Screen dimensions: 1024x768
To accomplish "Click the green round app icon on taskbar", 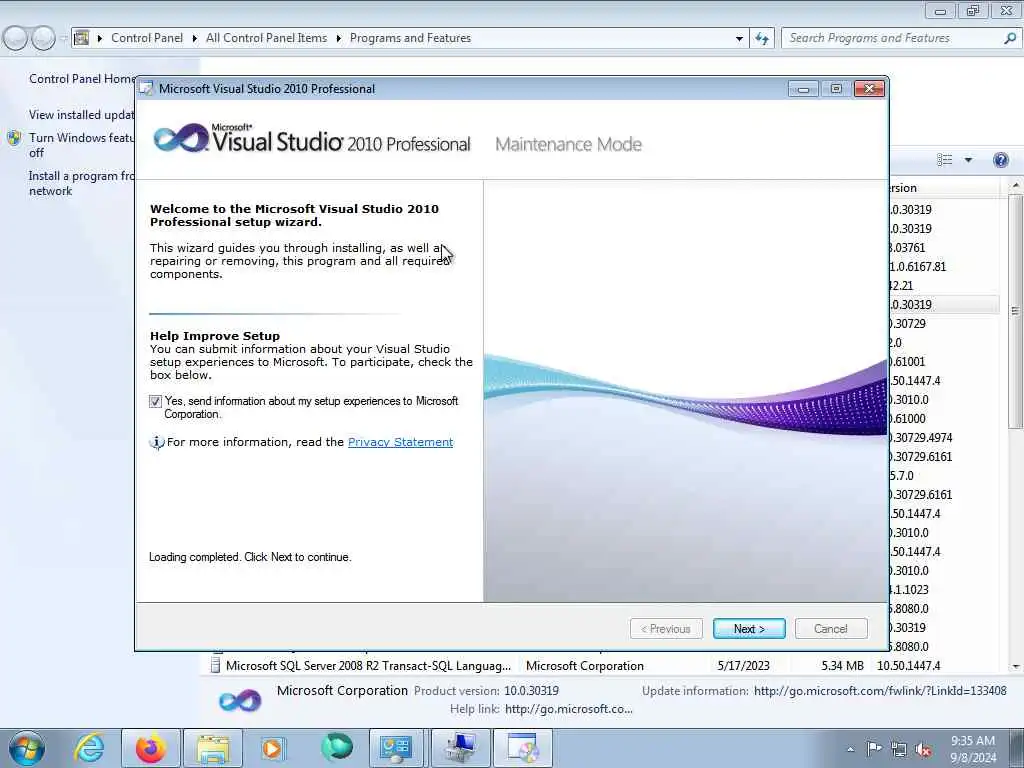I will pos(337,747).
